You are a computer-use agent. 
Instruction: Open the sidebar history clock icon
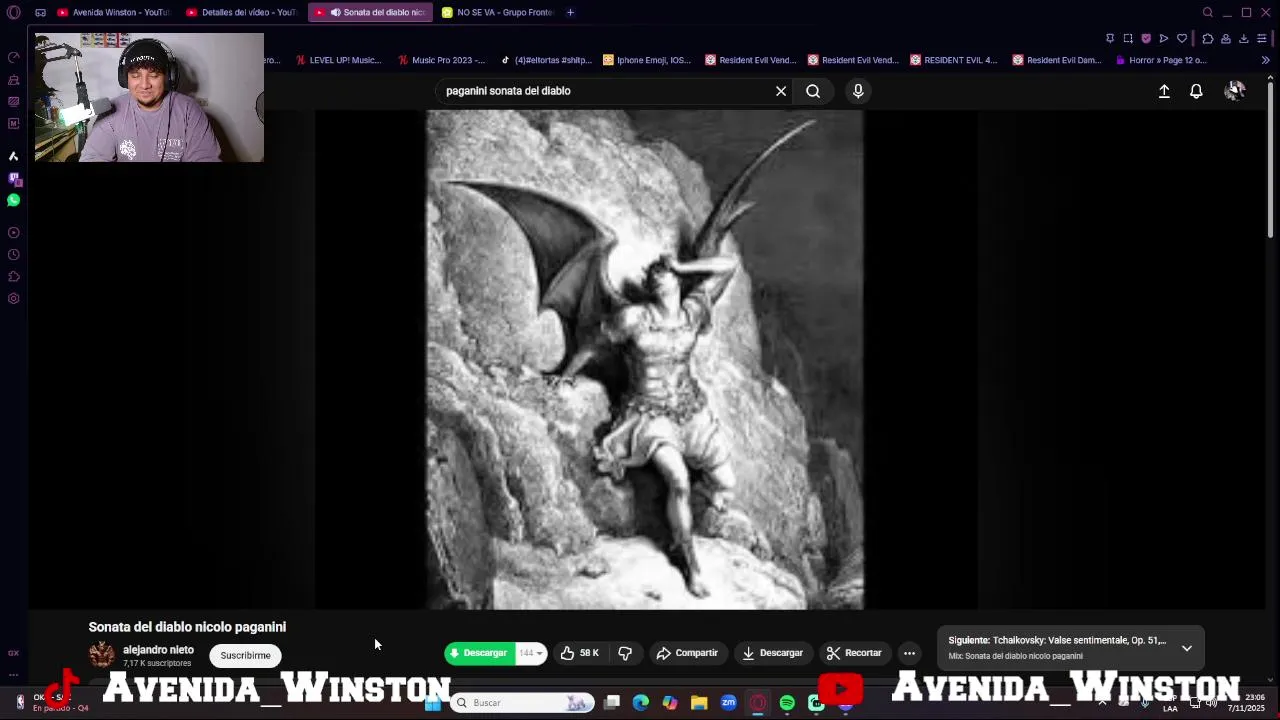coord(13,254)
